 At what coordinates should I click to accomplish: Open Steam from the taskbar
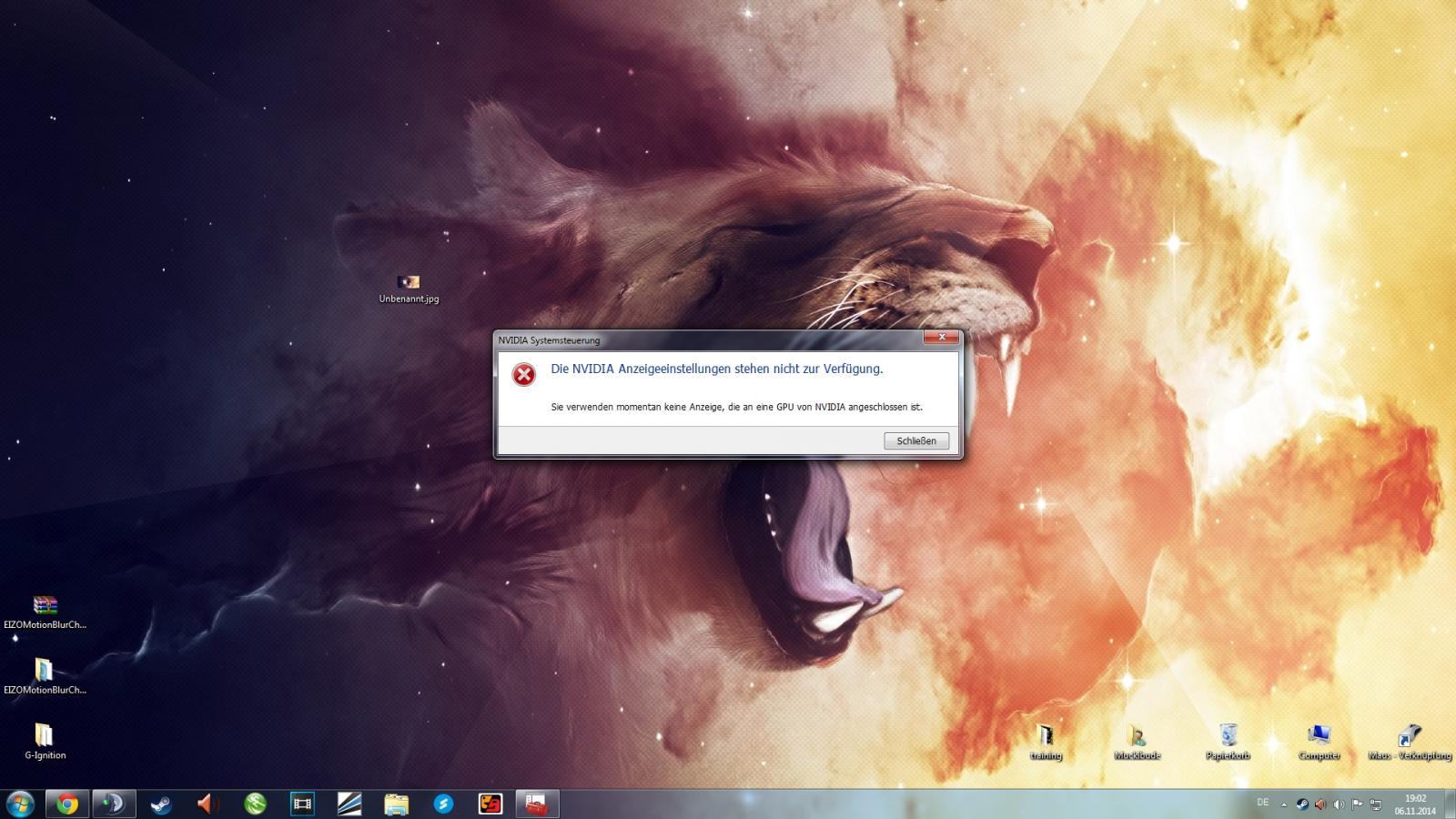161,804
